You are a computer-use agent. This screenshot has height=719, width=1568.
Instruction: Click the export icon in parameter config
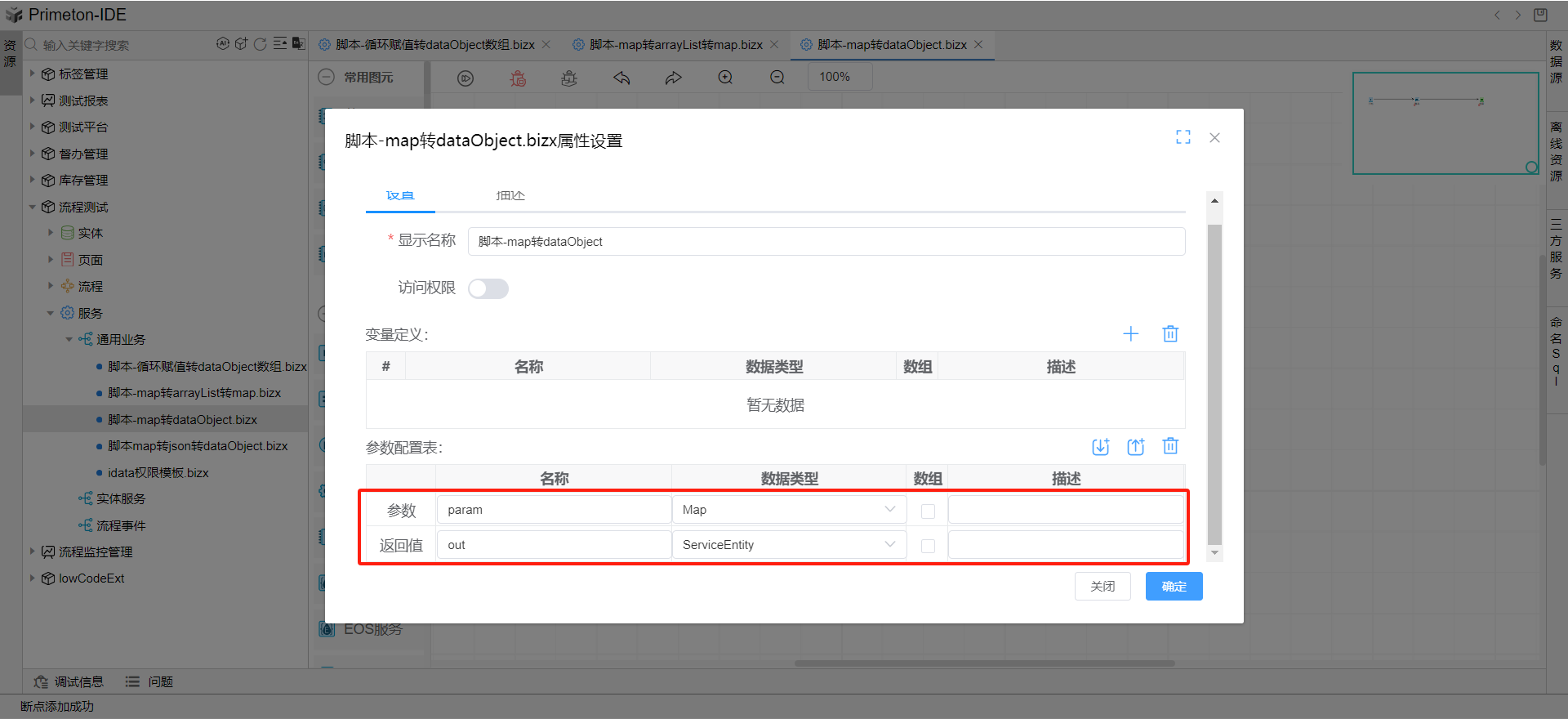(x=1135, y=446)
